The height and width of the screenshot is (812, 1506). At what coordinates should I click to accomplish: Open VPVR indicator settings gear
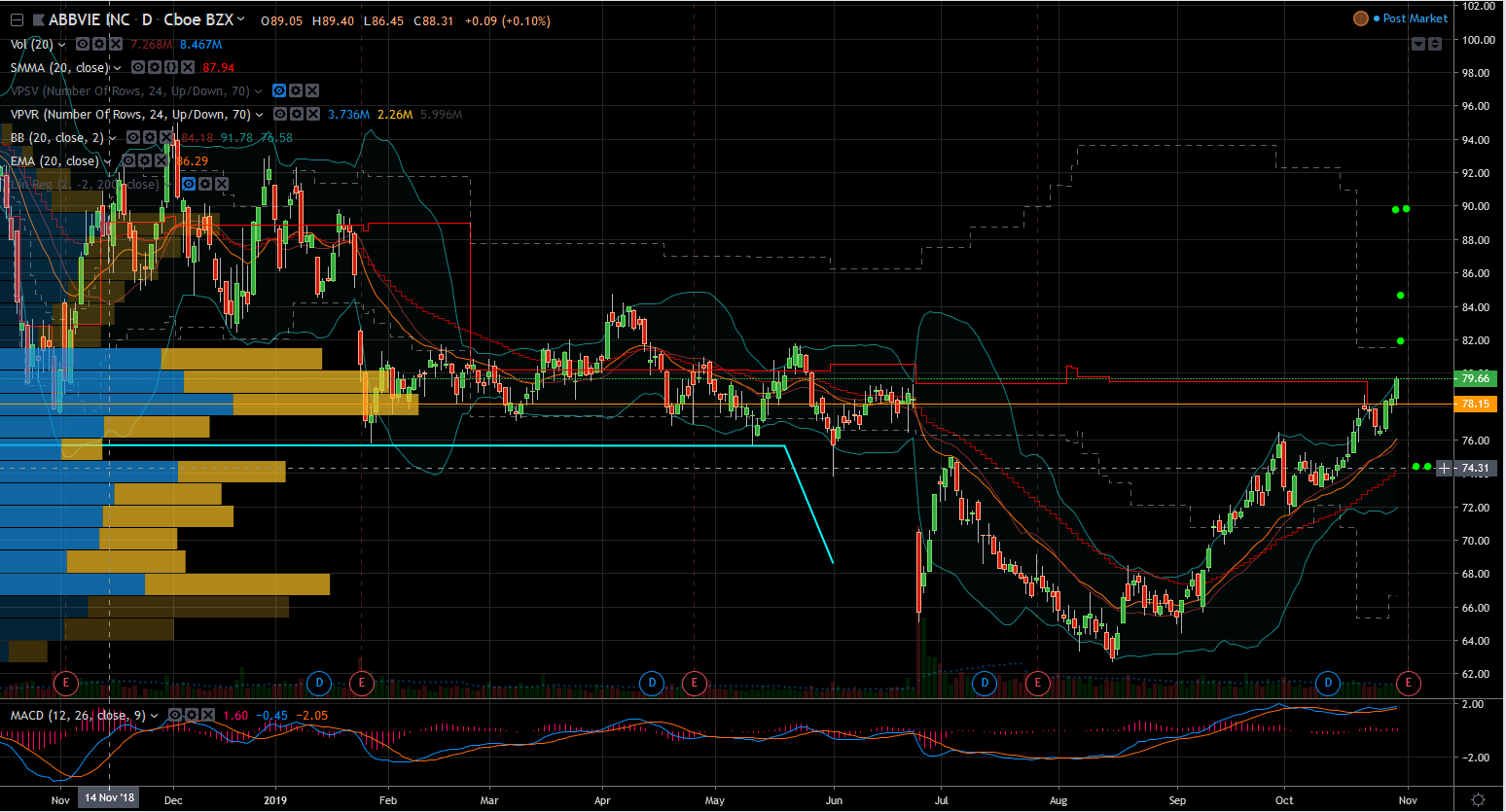click(297, 115)
